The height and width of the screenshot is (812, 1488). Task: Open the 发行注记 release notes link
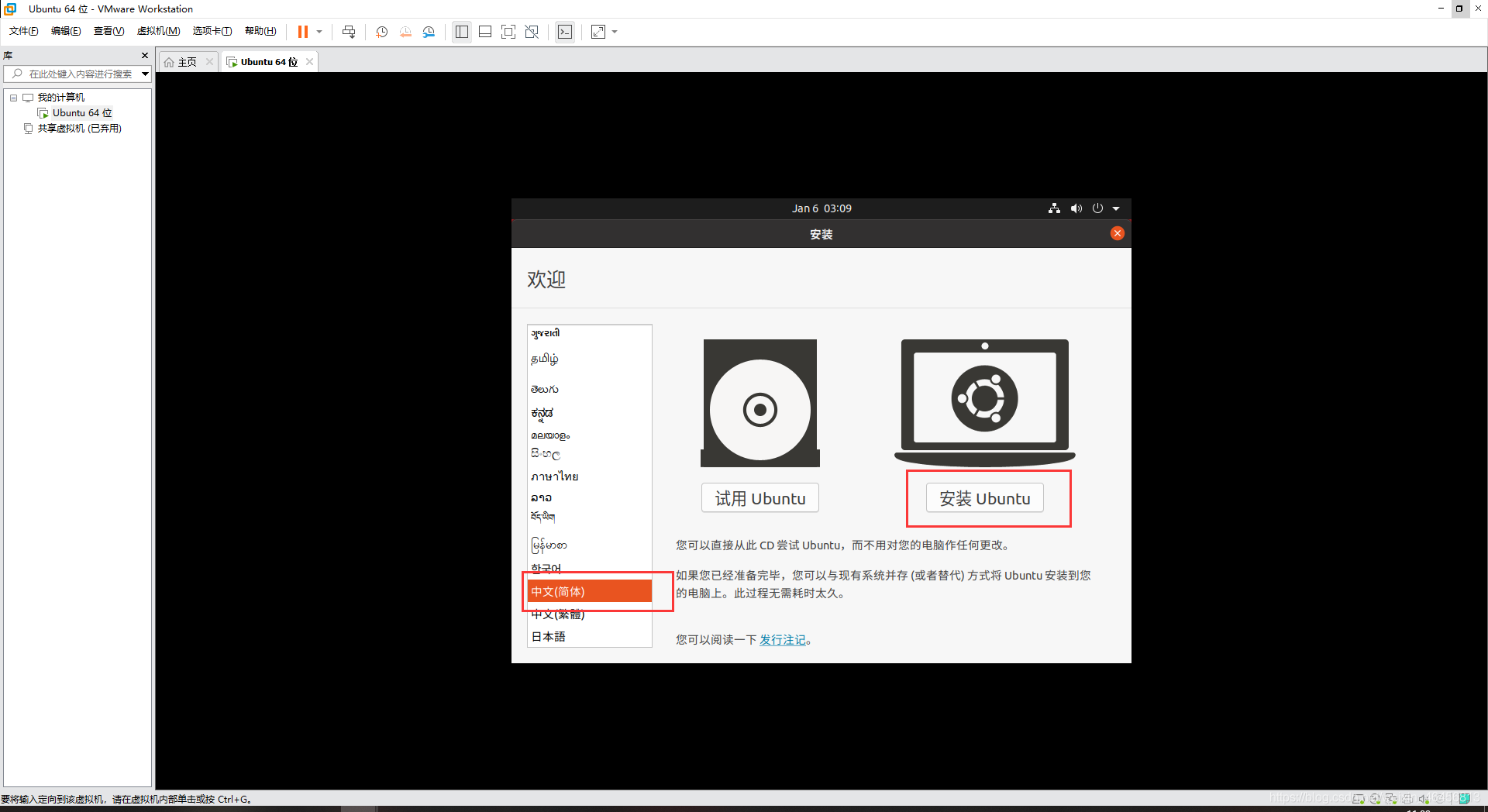tap(782, 640)
